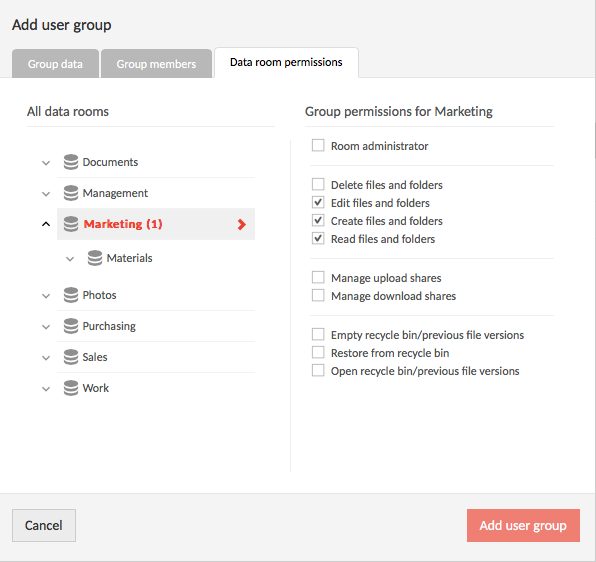
Task: Check Delete files and folders permission
Action: [x=318, y=184]
